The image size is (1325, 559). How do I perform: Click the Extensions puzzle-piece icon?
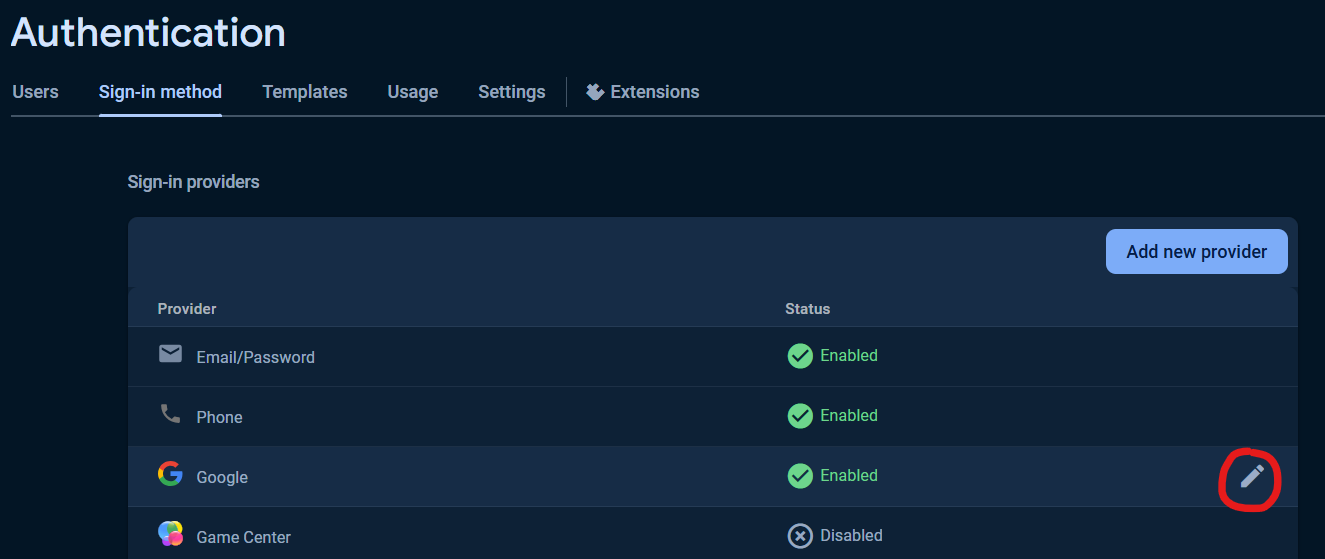595,92
